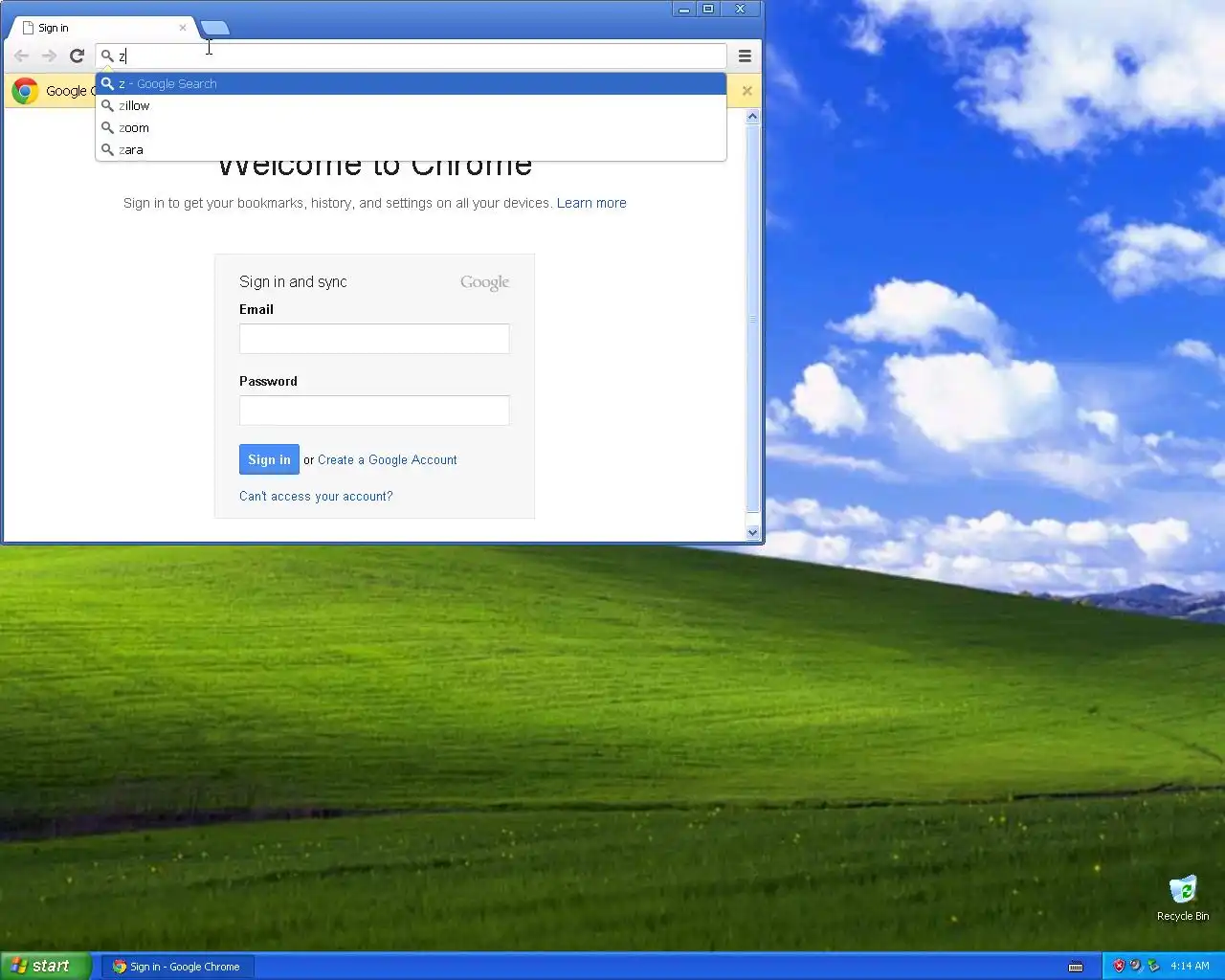
Task: Select the Sign in tab
Action: click(x=100, y=28)
